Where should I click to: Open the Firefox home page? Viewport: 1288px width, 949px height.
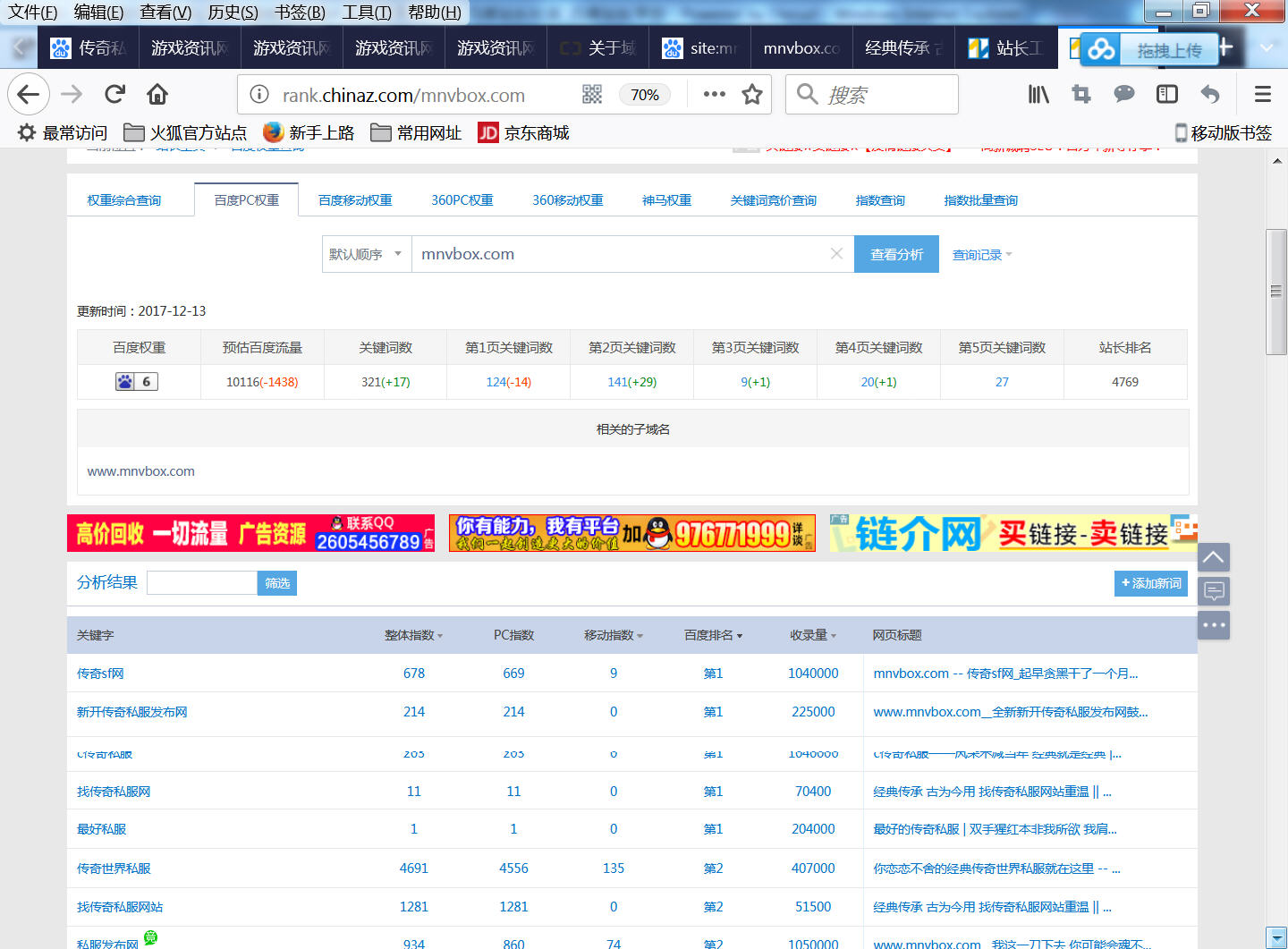click(157, 94)
